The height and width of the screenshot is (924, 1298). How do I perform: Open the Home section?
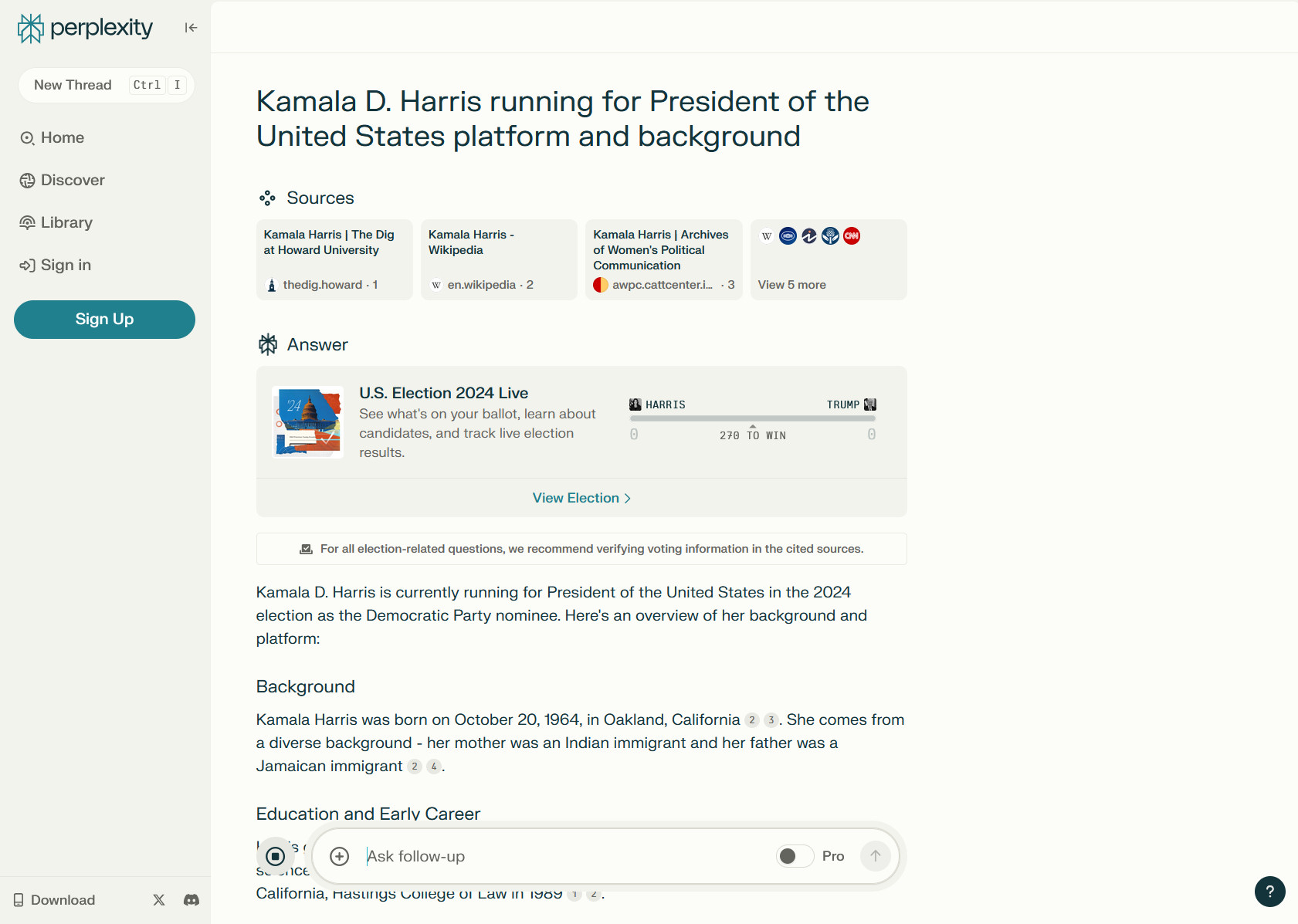(62, 137)
